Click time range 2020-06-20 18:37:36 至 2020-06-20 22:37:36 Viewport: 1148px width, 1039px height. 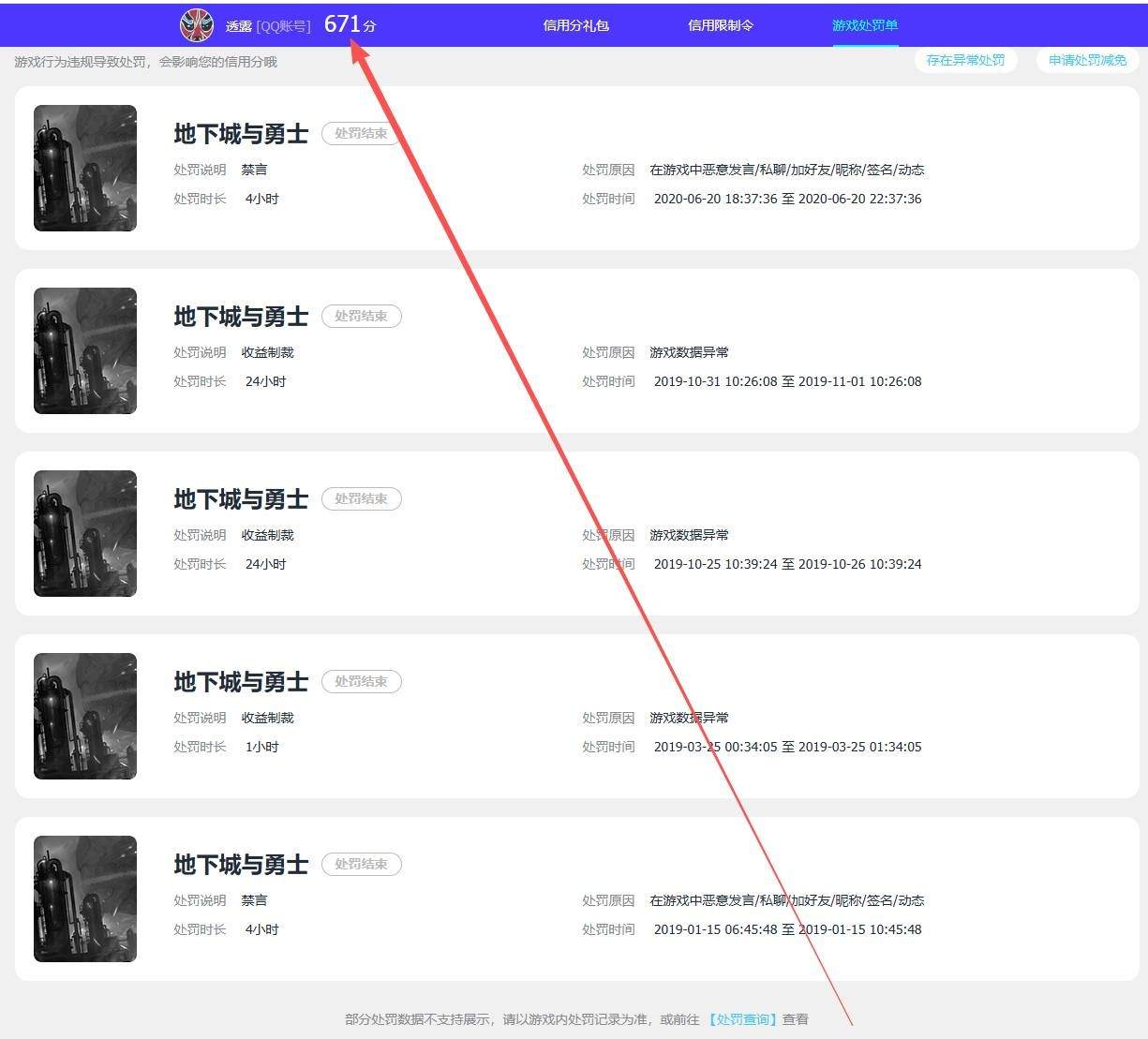click(x=787, y=199)
